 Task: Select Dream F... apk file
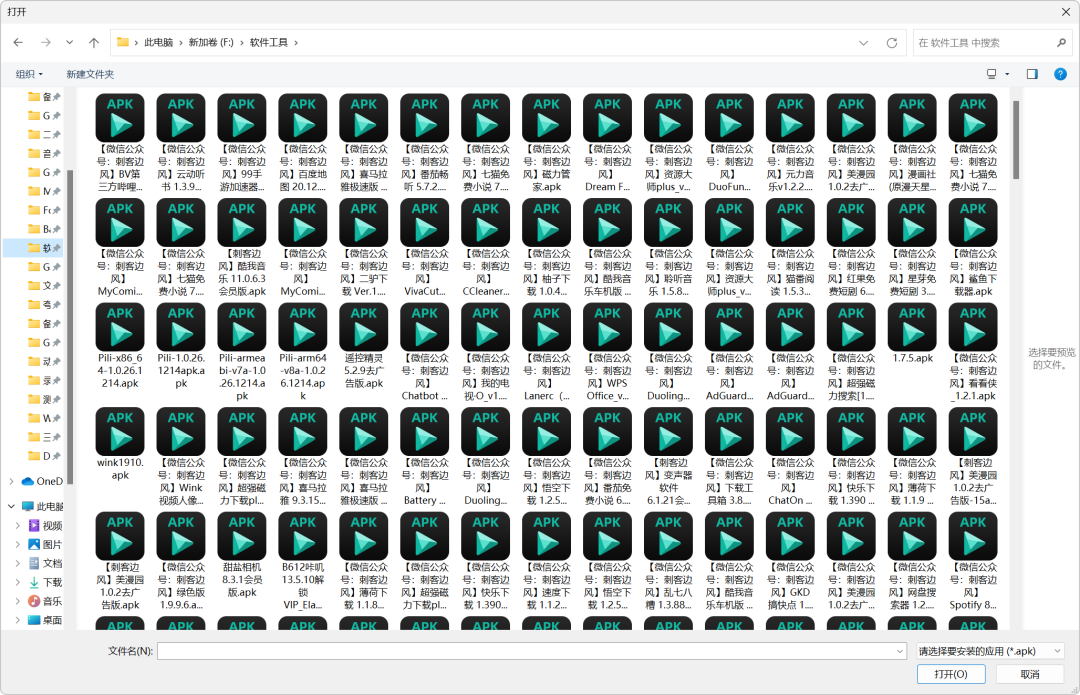(x=608, y=143)
